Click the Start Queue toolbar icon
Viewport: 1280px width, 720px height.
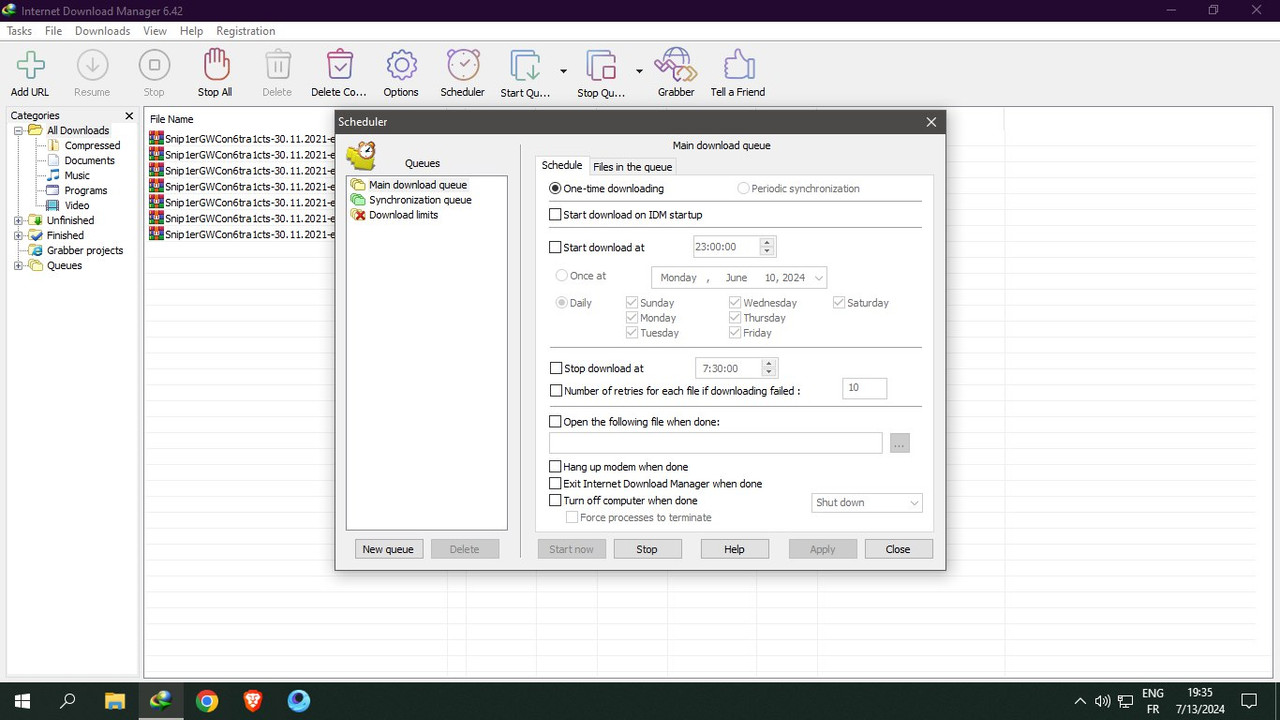525,66
